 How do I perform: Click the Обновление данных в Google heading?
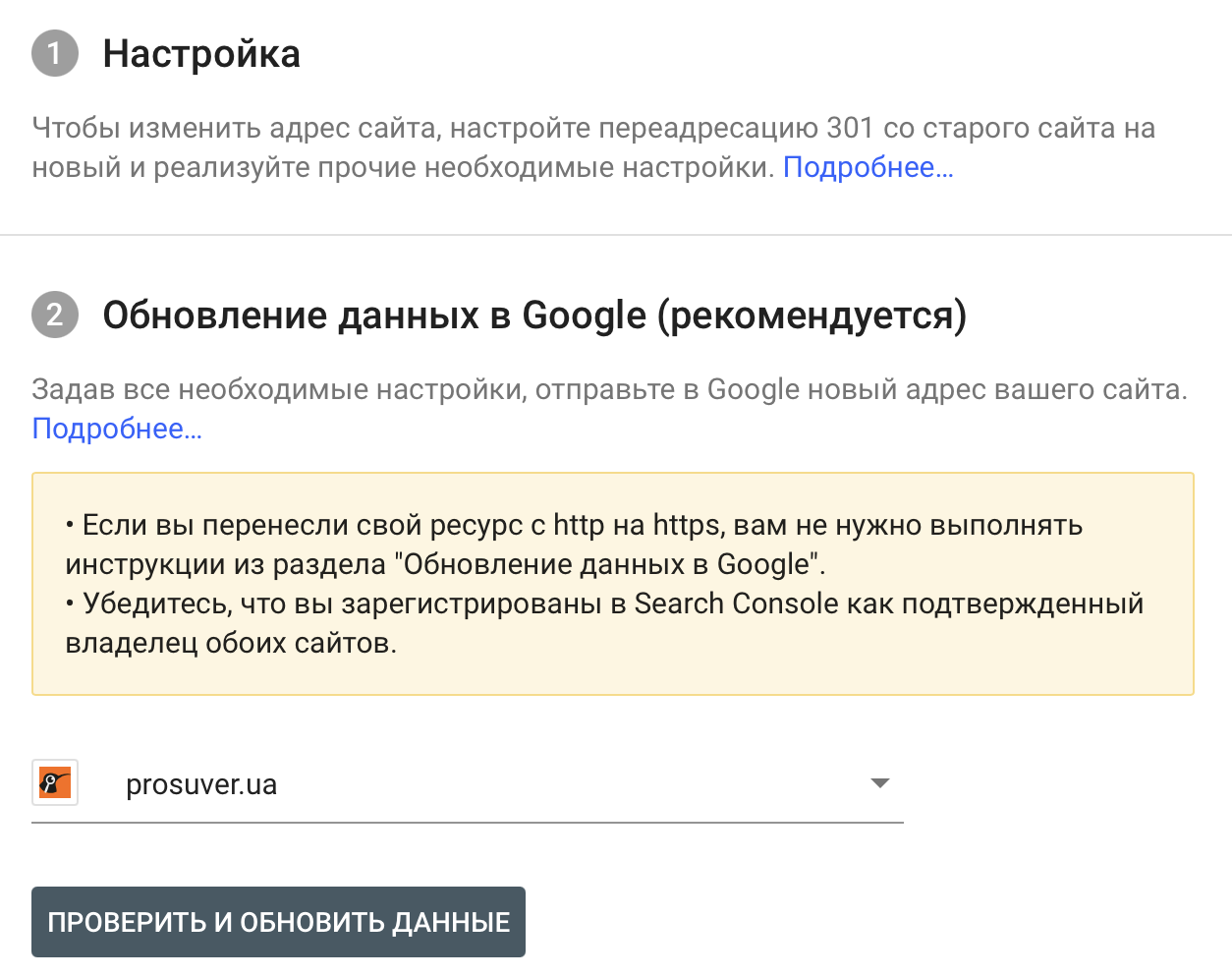(535, 316)
